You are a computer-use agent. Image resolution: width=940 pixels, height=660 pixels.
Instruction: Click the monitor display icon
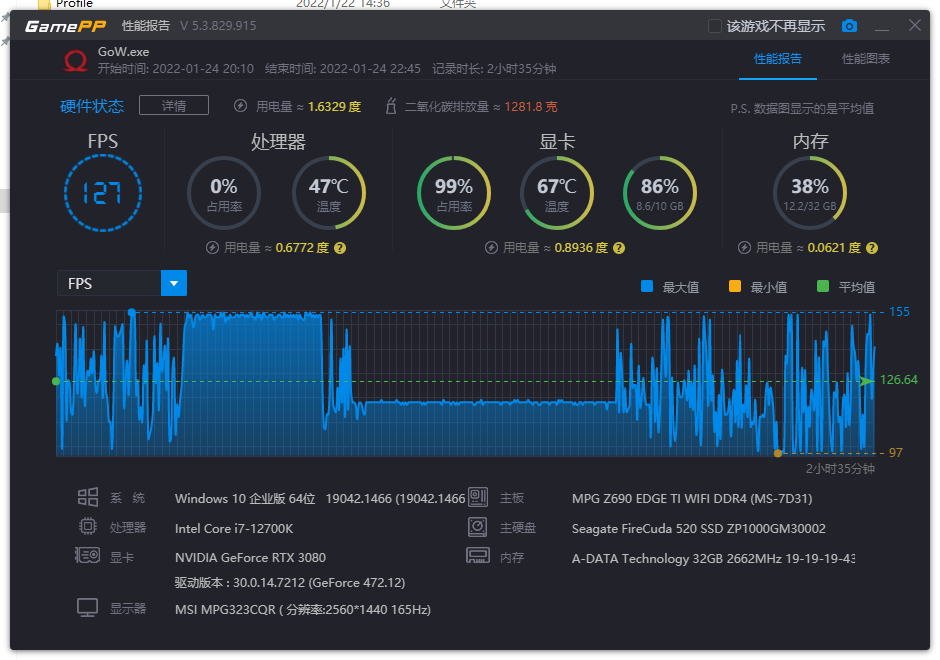point(88,608)
